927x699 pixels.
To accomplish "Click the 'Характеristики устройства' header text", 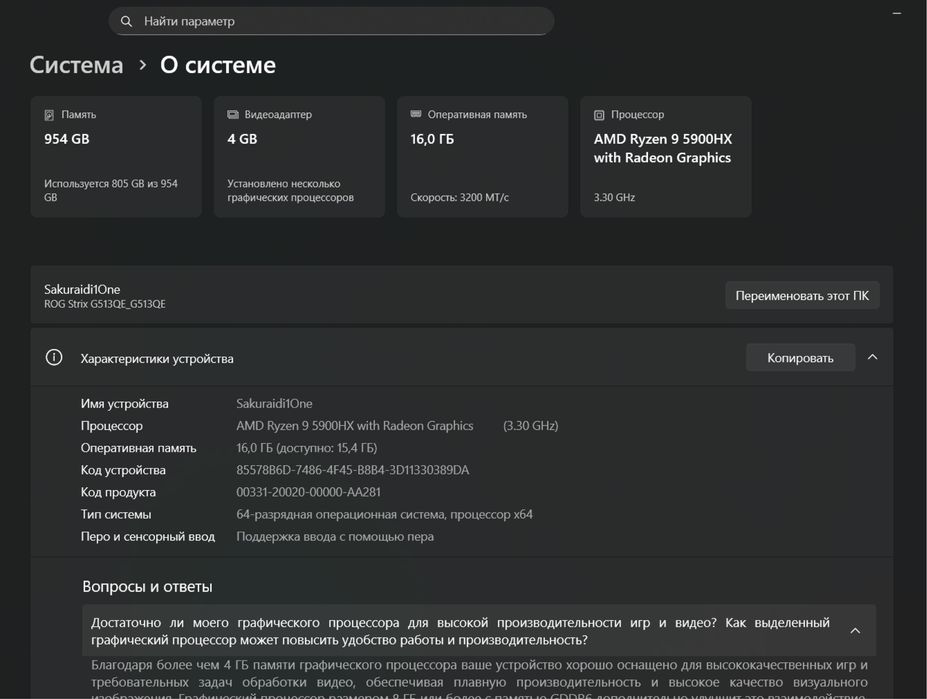I will tap(157, 358).
